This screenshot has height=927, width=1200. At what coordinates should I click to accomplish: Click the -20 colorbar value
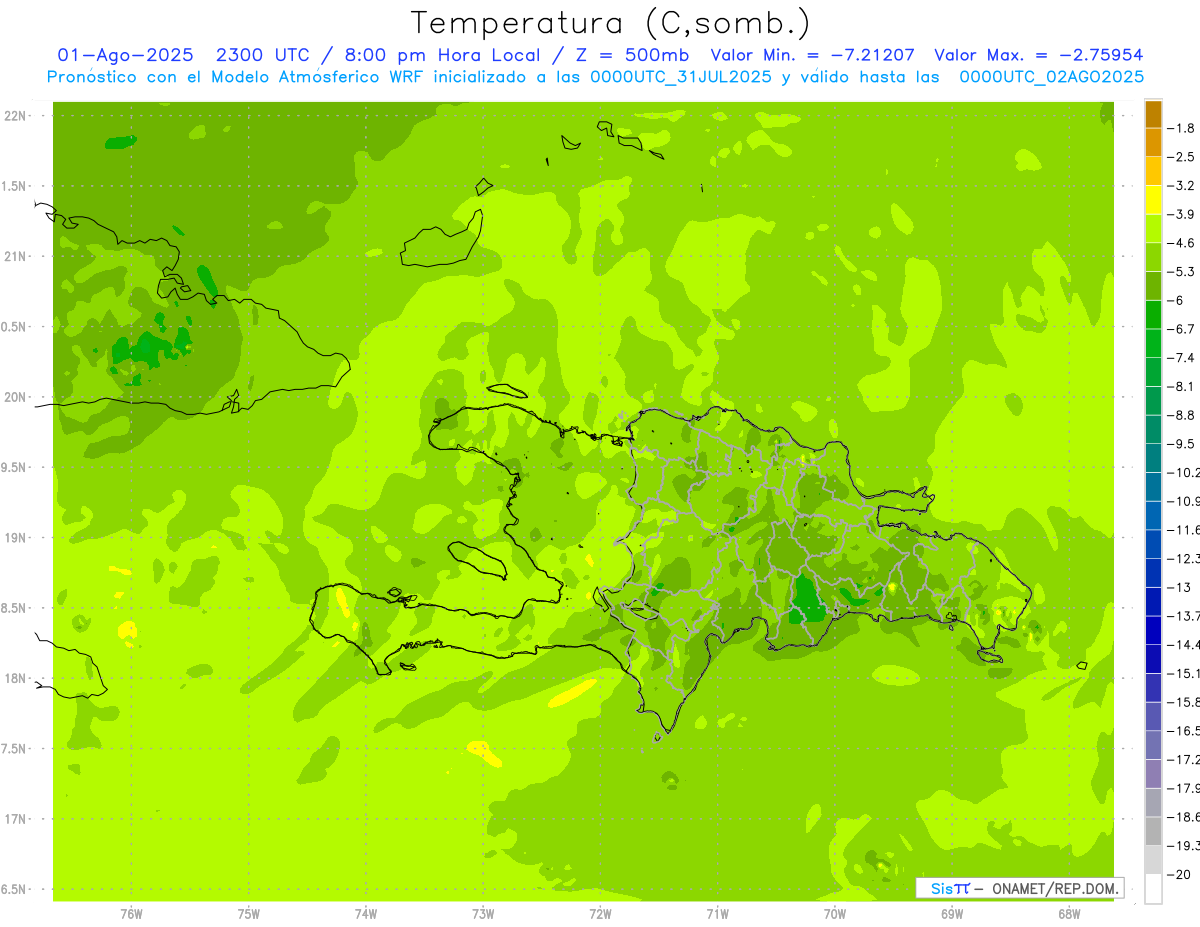tap(1178, 874)
